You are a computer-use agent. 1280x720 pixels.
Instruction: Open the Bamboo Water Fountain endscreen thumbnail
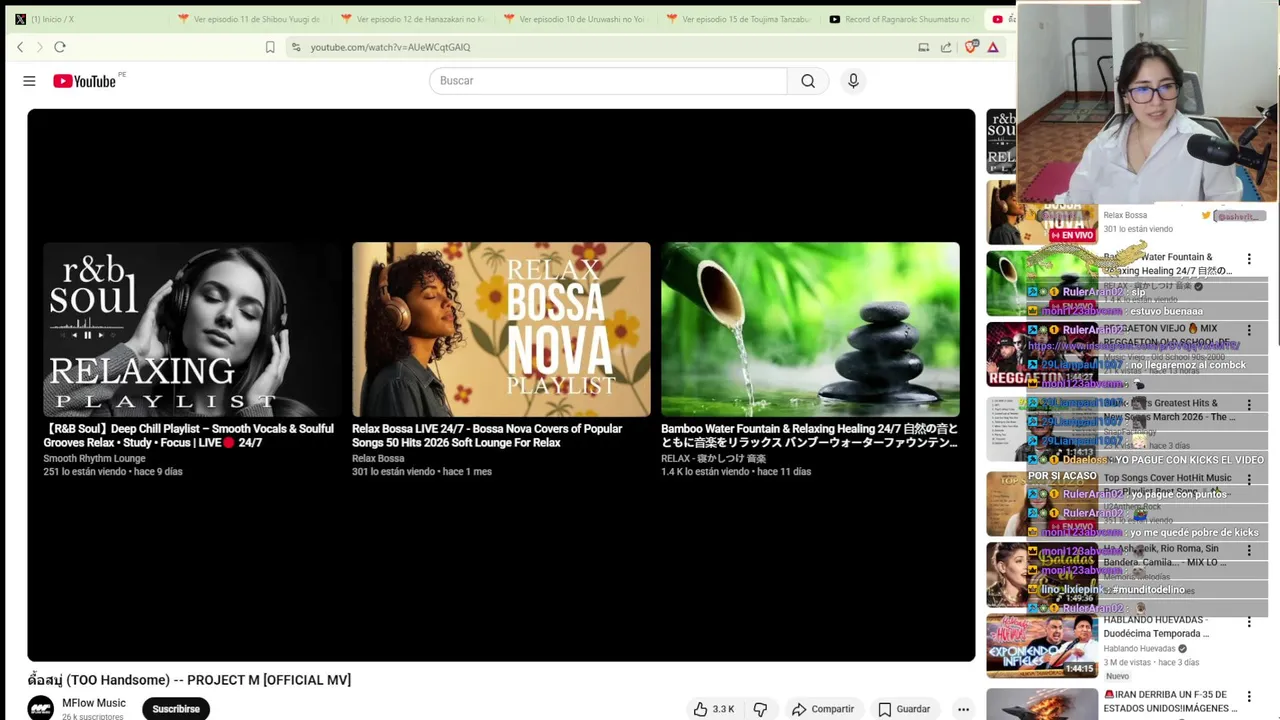click(810, 329)
